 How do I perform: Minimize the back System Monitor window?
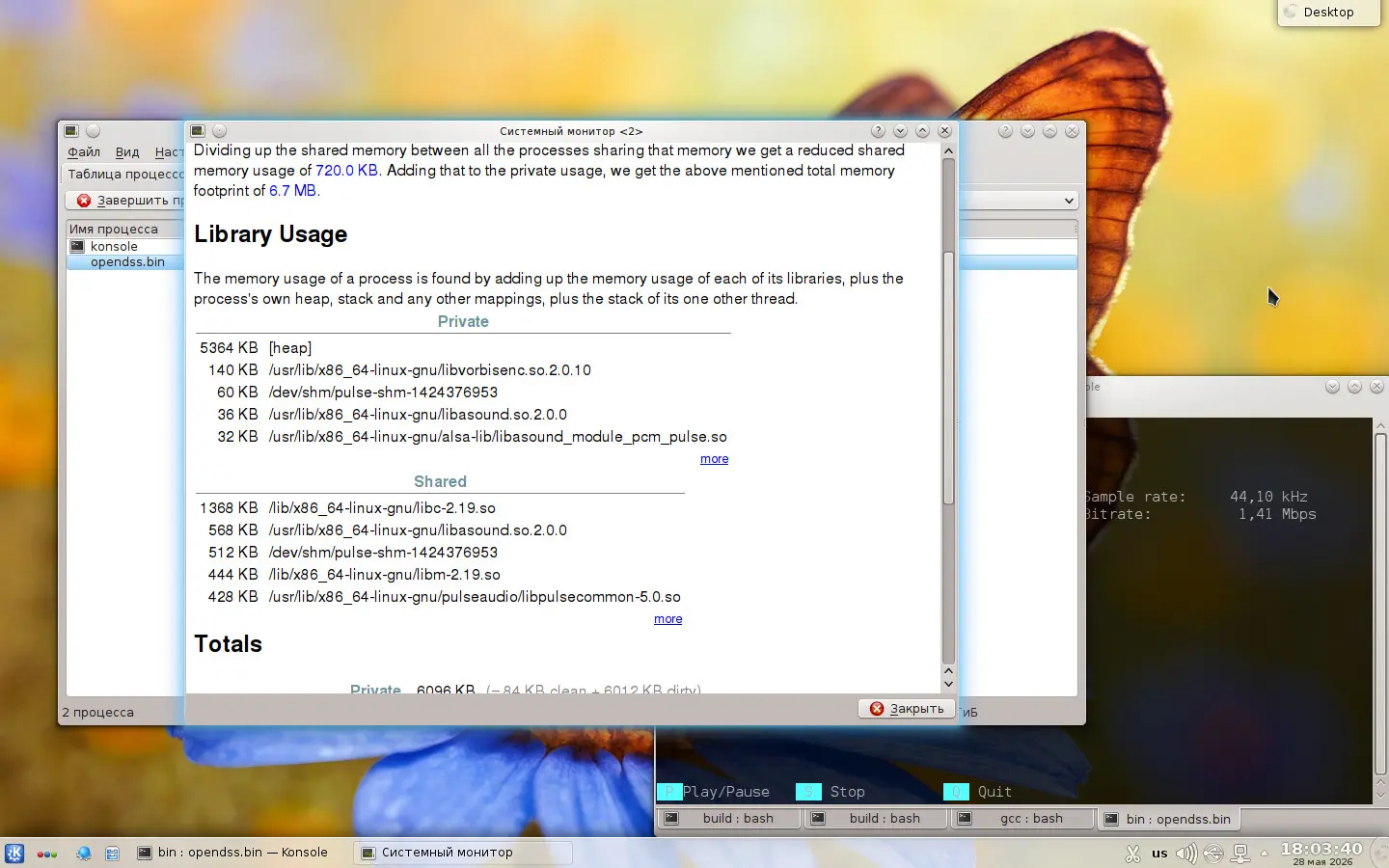(1027, 131)
